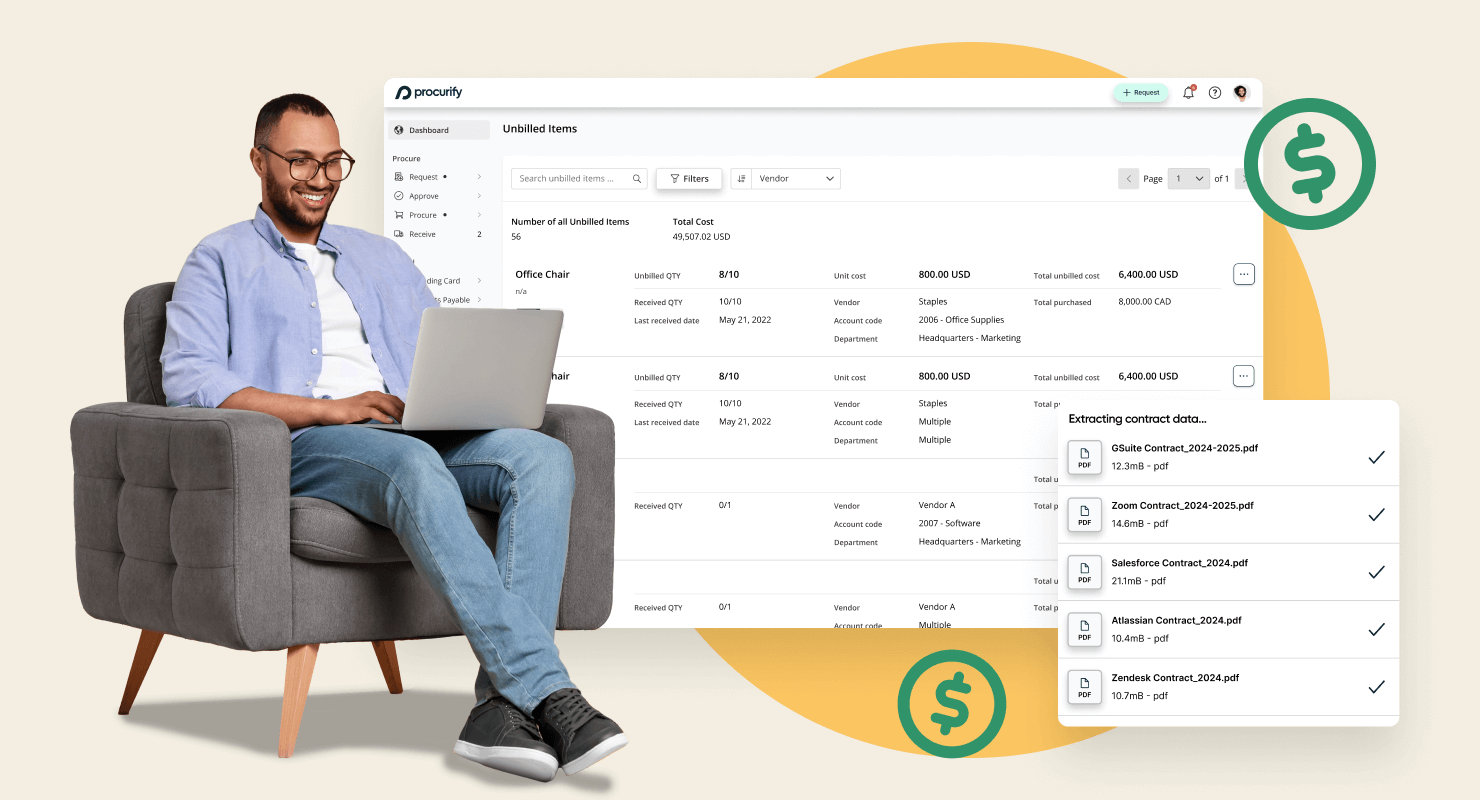The width and height of the screenshot is (1480, 800).
Task: Select Salesforce Contract_2024.pdf file name
Action: coord(1179,563)
